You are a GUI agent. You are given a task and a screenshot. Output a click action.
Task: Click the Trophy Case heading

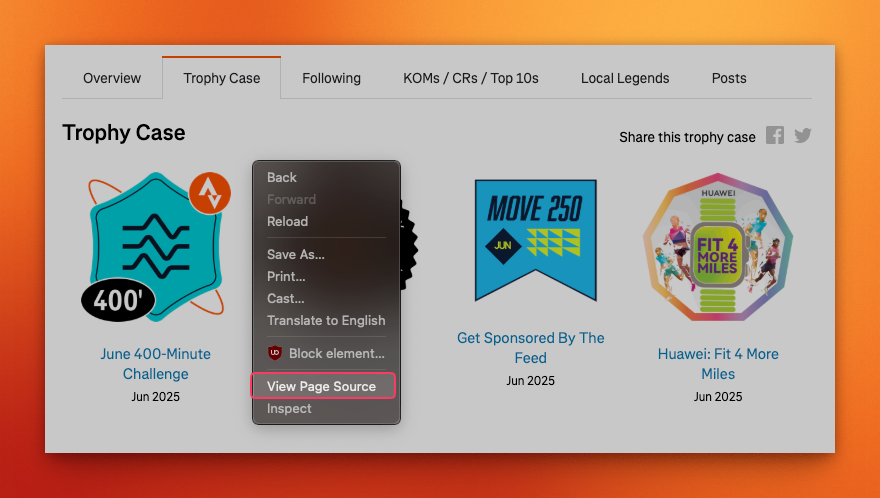coord(123,133)
